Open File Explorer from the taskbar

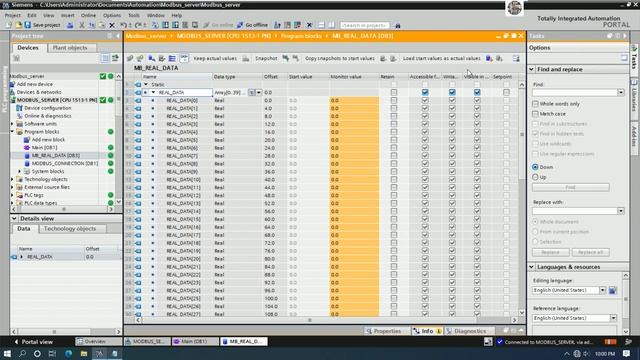(x=84, y=353)
